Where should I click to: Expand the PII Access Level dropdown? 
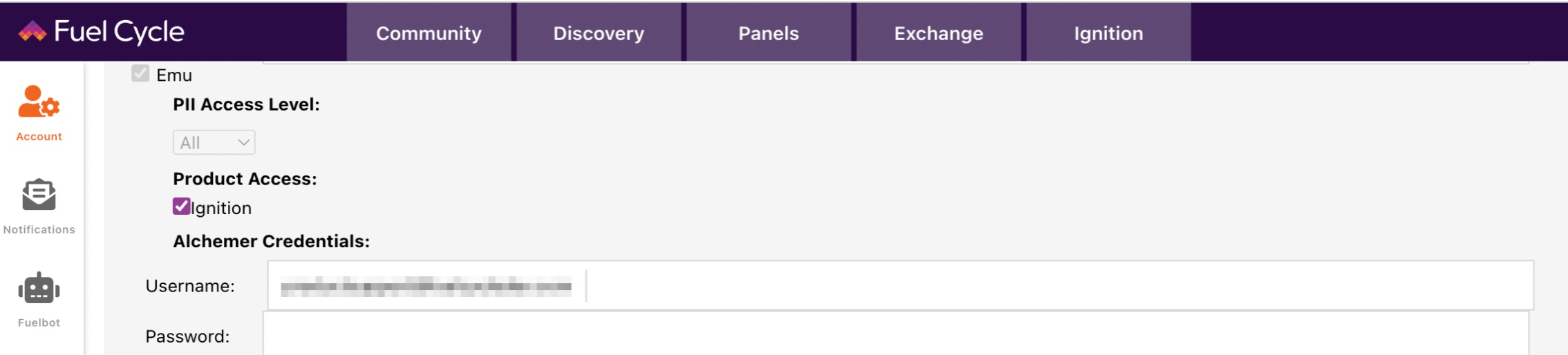[x=214, y=142]
